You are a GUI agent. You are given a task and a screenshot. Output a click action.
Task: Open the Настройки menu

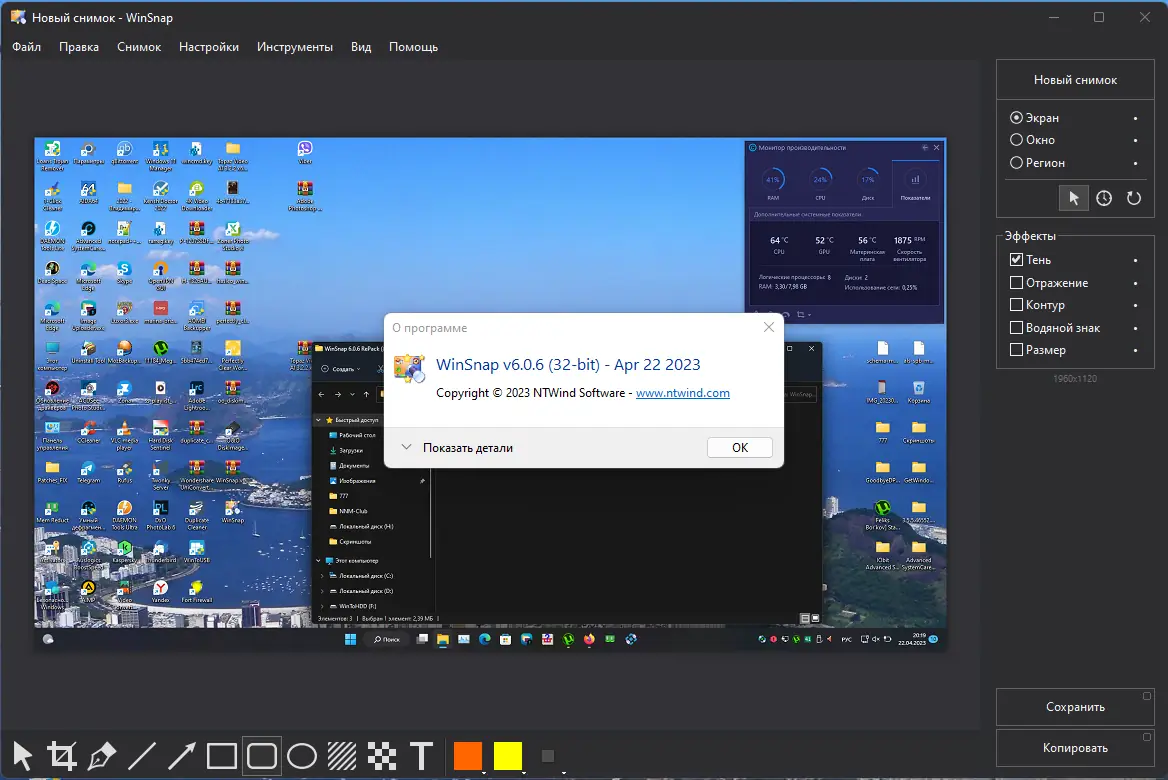209,47
